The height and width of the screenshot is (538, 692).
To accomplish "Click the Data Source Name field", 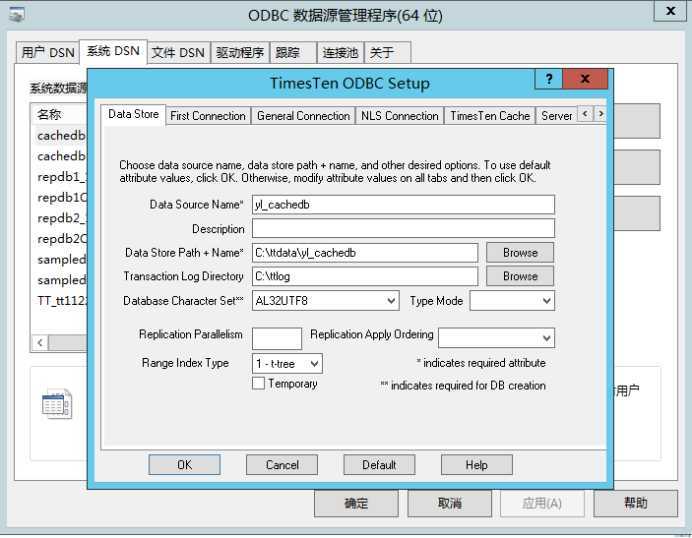I will (403, 205).
